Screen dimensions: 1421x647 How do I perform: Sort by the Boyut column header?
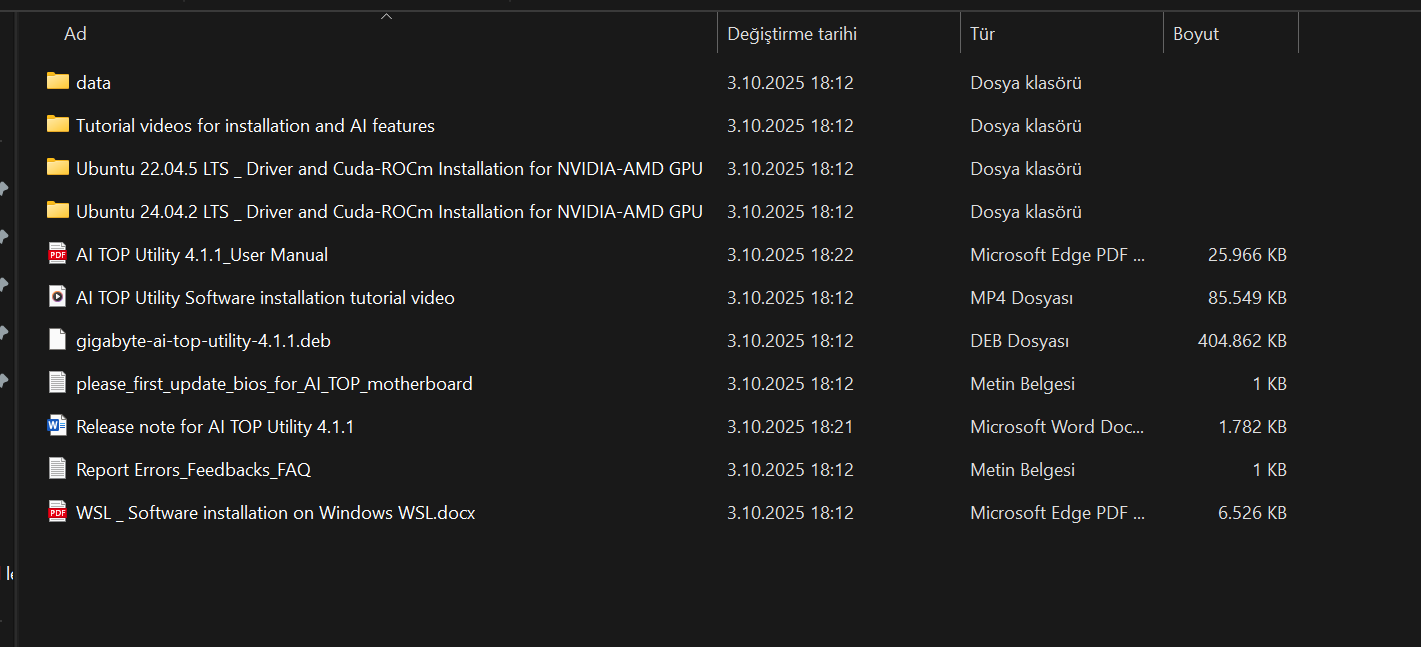pyautogui.click(x=1196, y=34)
